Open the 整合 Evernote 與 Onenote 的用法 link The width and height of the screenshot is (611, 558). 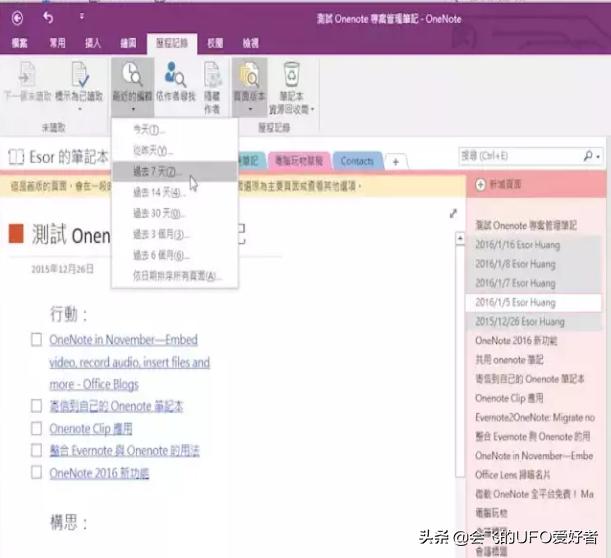click(x=124, y=451)
